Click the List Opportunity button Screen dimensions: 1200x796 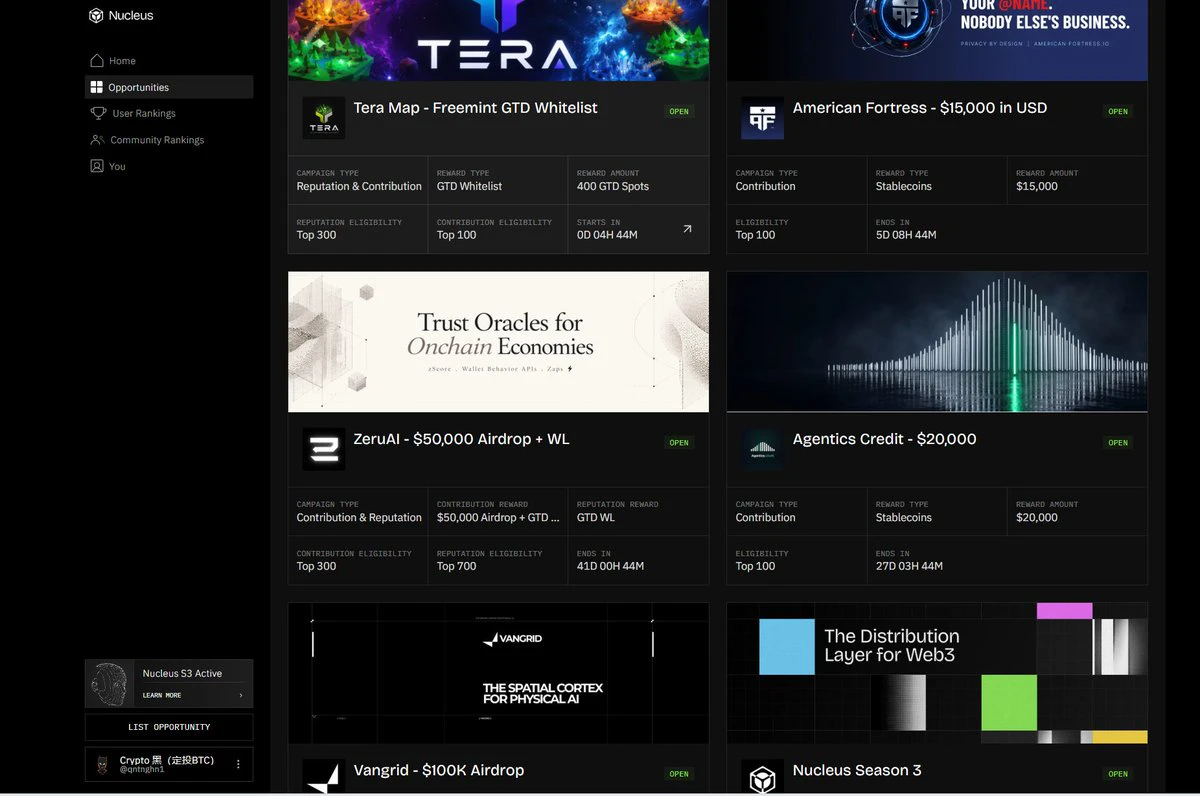click(x=169, y=727)
